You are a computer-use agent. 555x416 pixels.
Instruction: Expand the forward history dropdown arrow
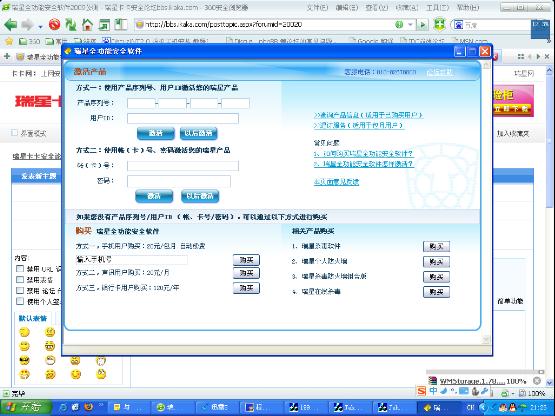(x=41, y=27)
